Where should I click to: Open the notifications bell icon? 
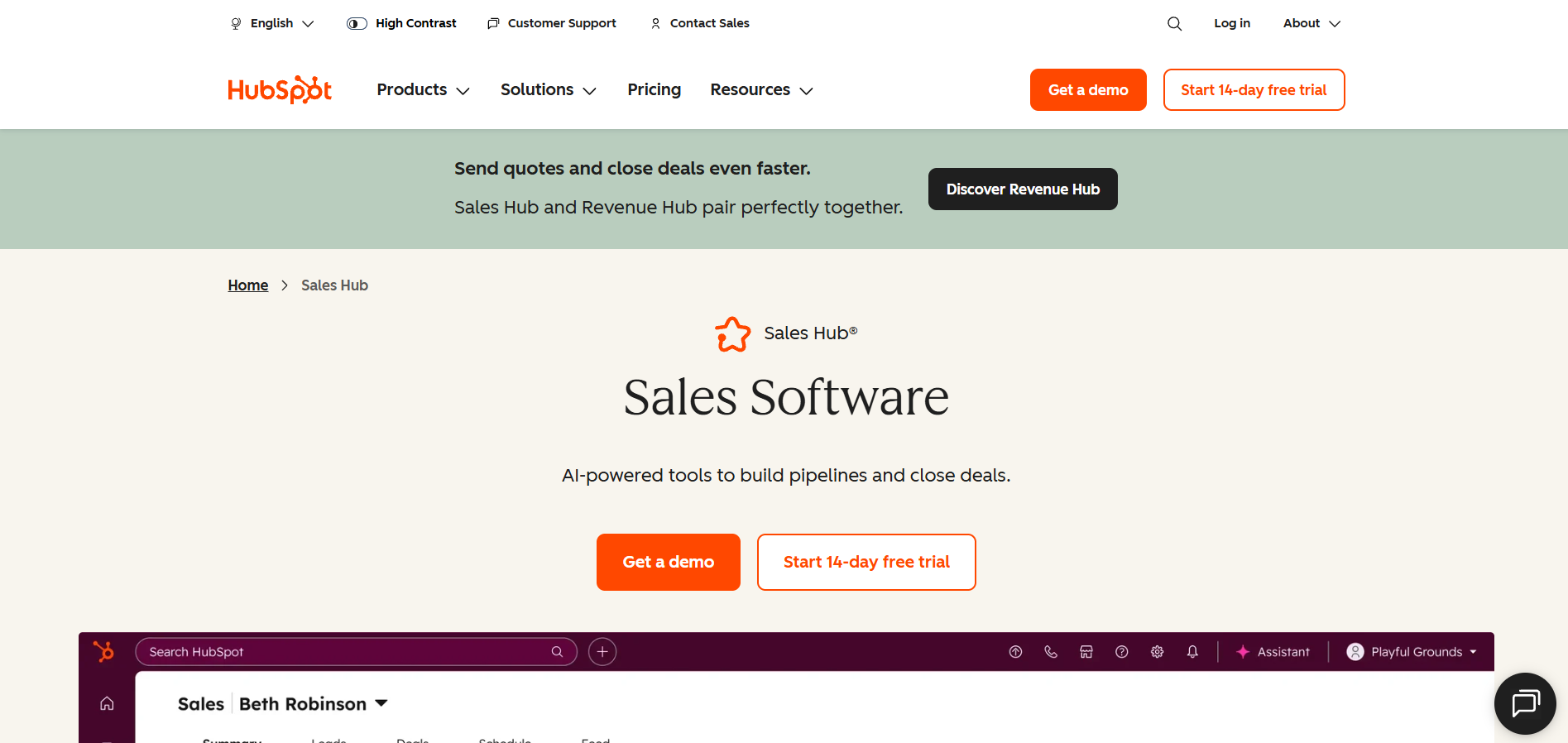click(x=1192, y=652)
